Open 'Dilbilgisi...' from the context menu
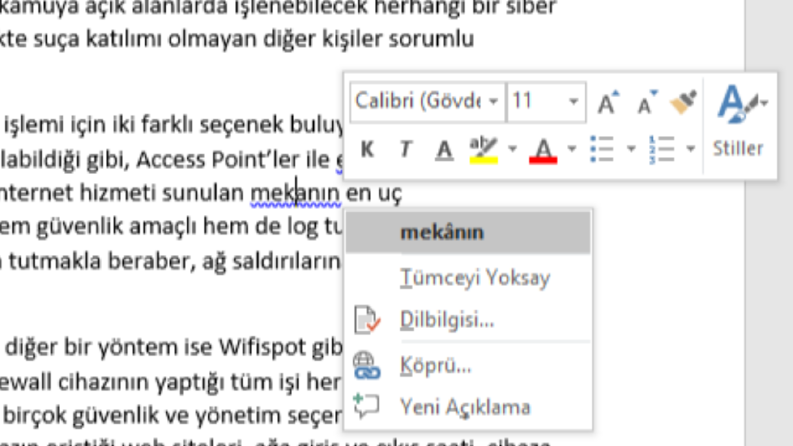This screenshot has height=446, width=793. [468, 320]
